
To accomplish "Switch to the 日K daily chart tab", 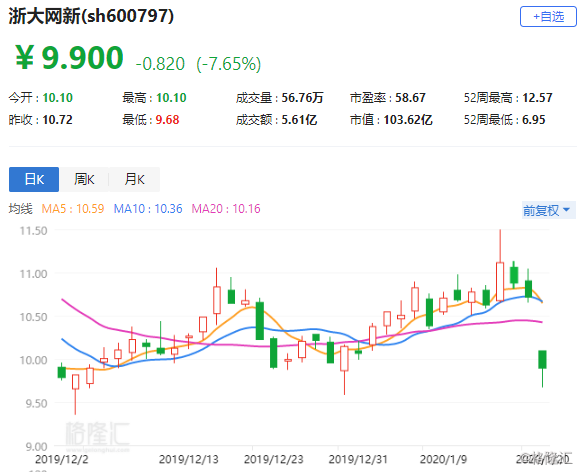I will (34, 179).
